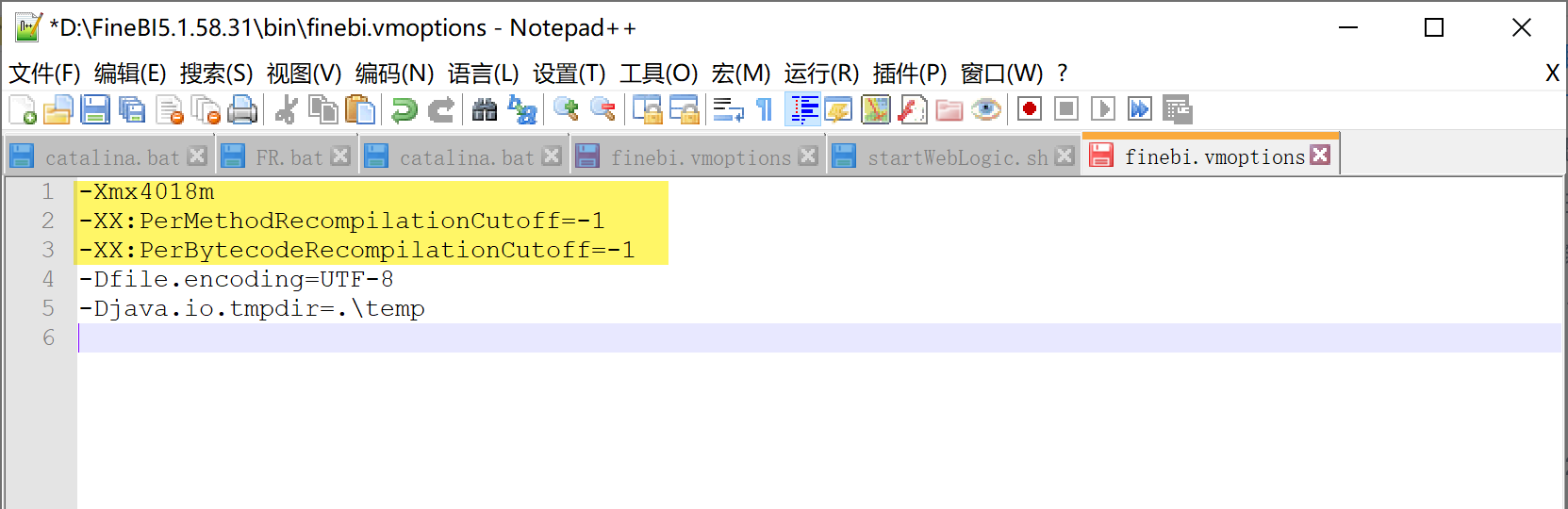The height and width of the screenshot is (509, 1568).
Task: Run macro multiple times icon
Action: click(x=1139, y=110)
